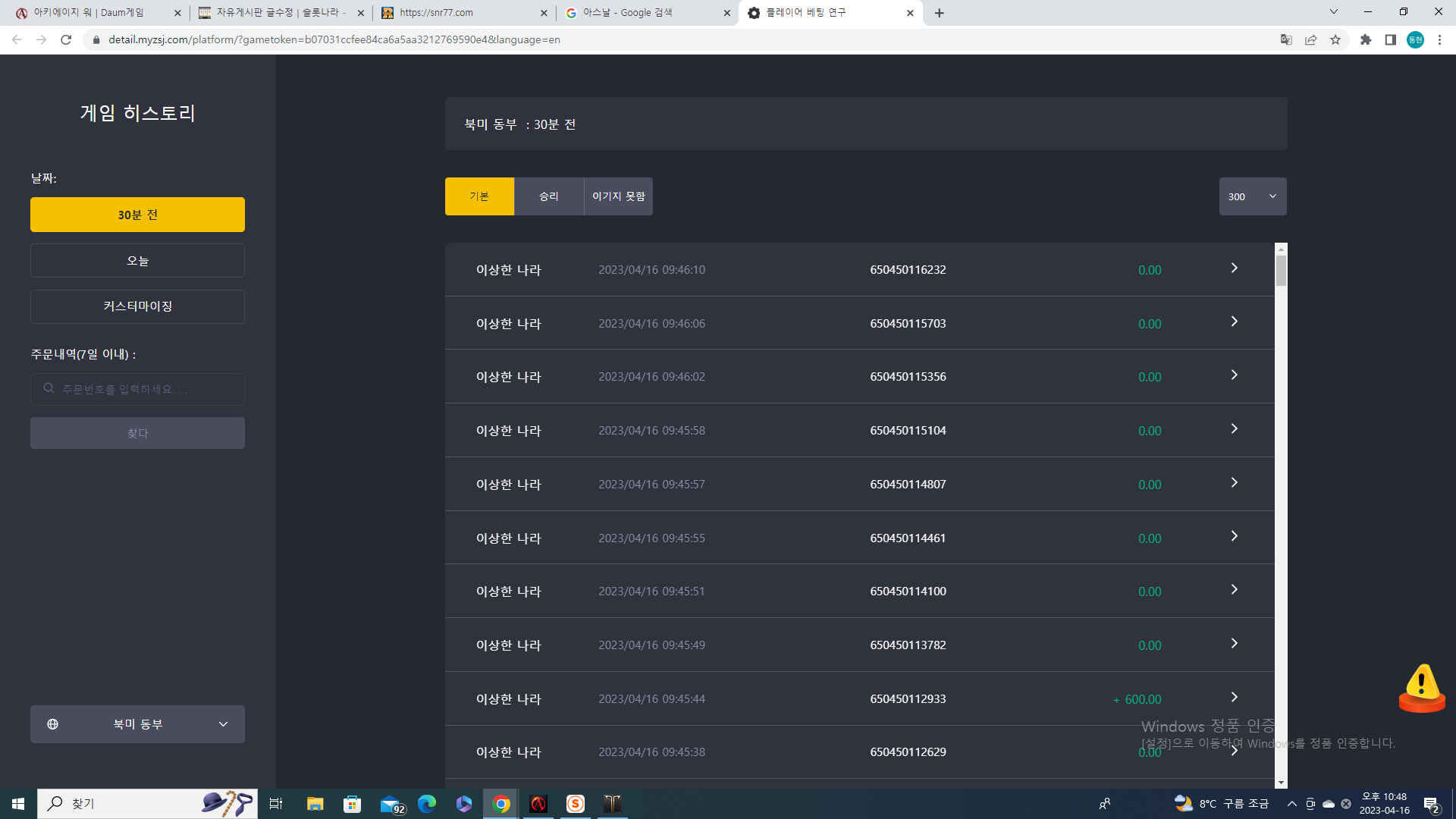Open the 300 page size dropdown
The width and height of the screenshot is (1456, 819).
point(1253,196)
